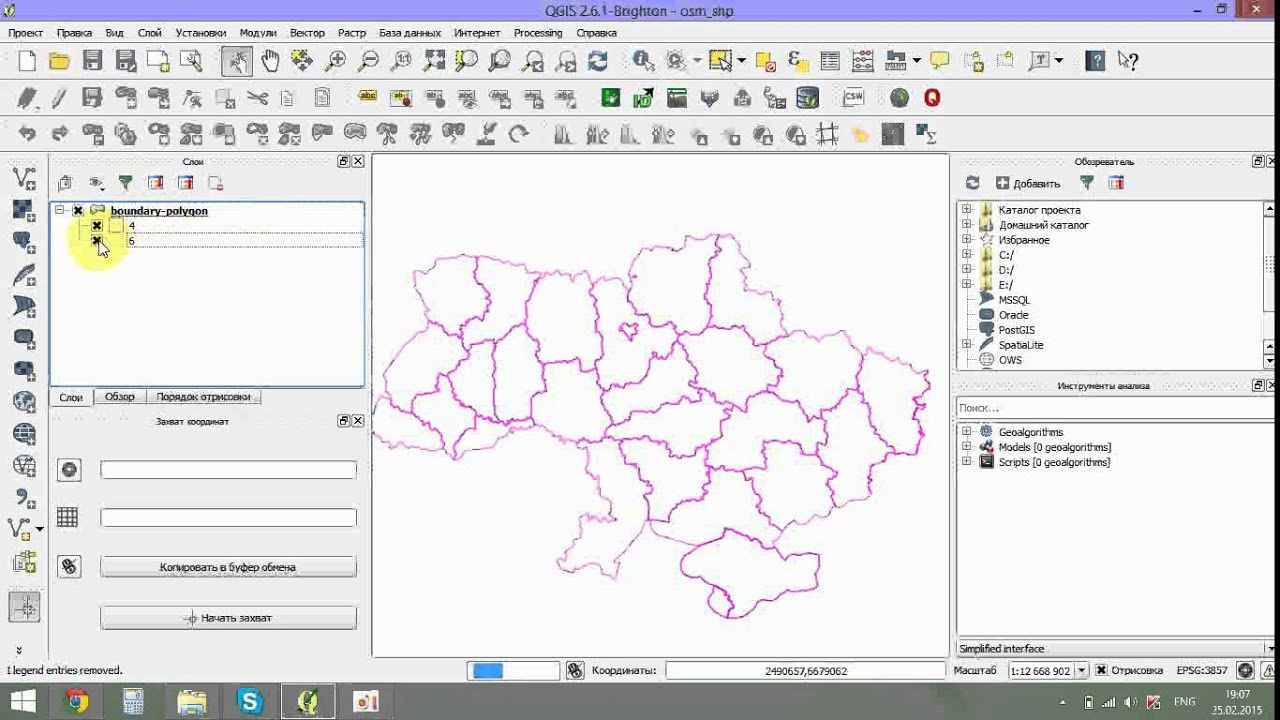
Task: Click the Начать захват button
Action: click(x=228, y=618)
